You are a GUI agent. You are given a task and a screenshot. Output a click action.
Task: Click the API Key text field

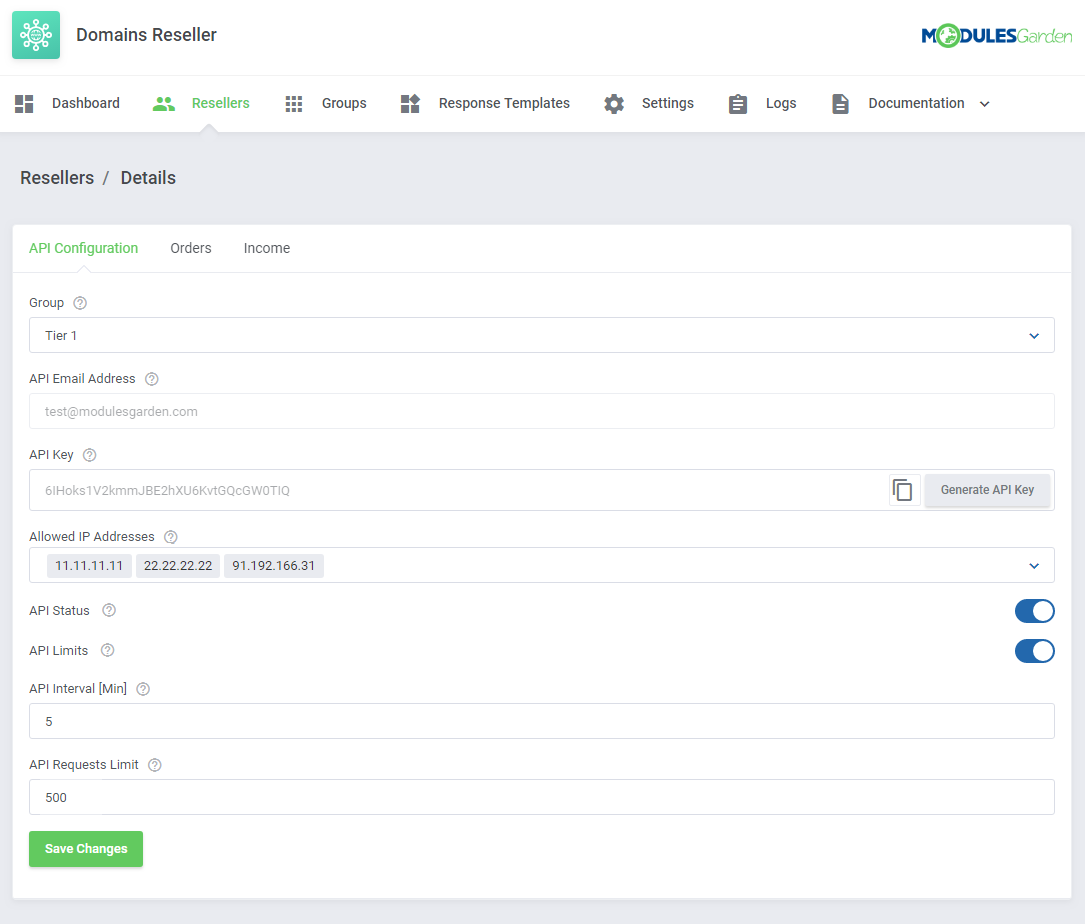coord(459,491)
